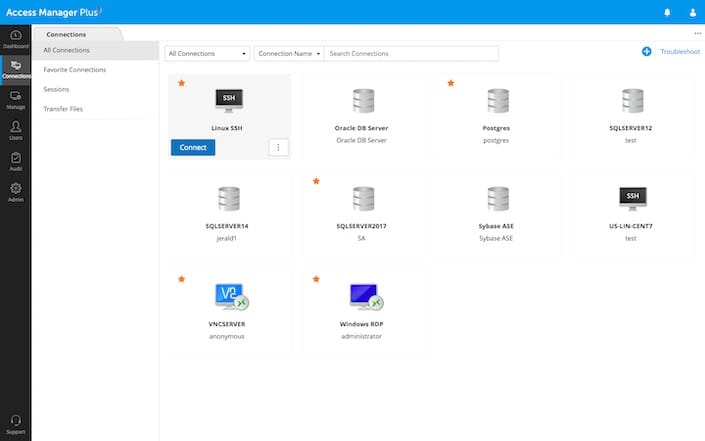
Task: Open Transfer Files in left panel
Action: click(65, 108)
